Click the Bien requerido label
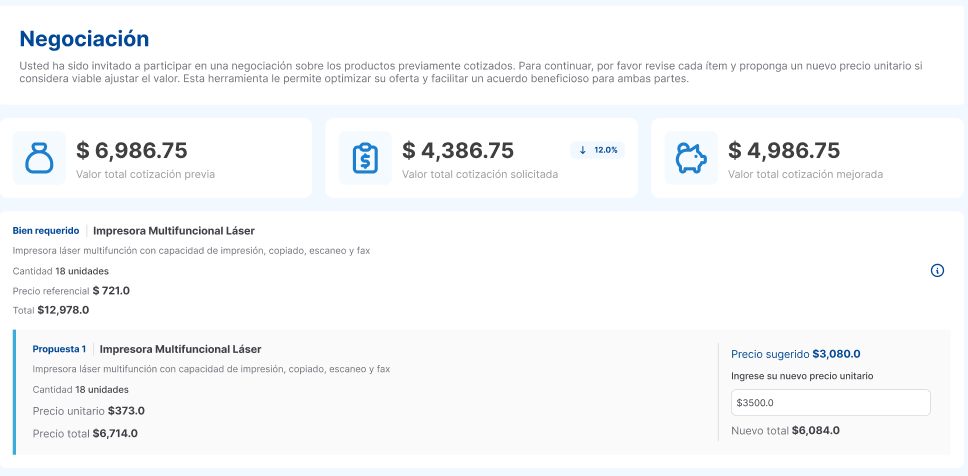Viewport: 968px width, 476px height. [45, 230]
